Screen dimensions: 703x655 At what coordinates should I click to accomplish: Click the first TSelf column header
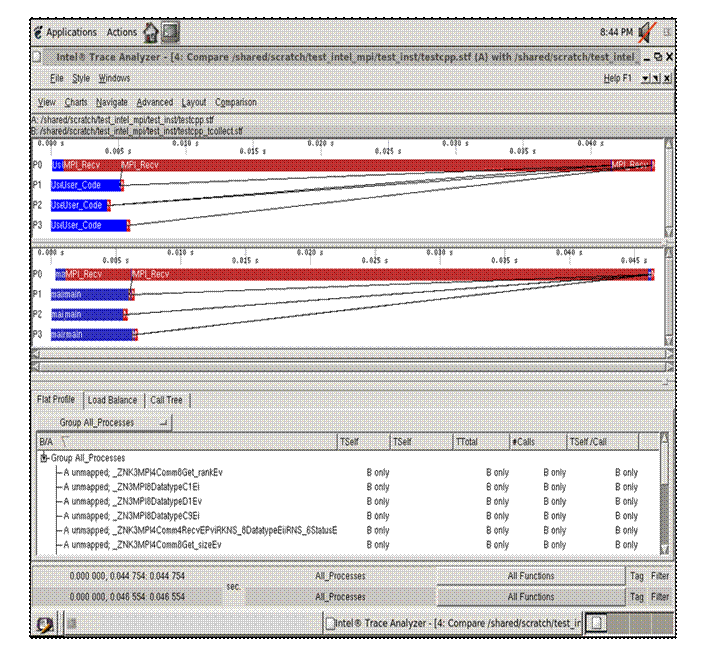(363, 442)
